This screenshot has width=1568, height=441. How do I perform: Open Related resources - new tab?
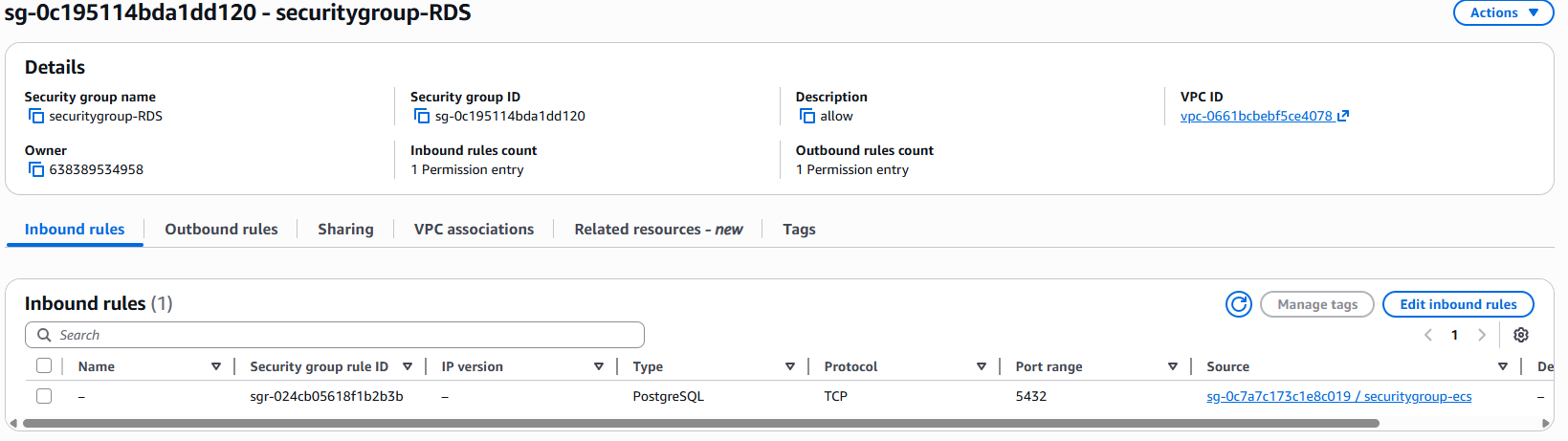pyautogui.click(x=658, y=230)
